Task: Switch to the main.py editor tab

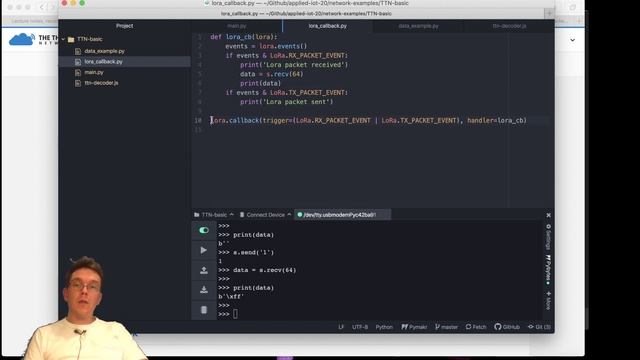Action: tap(237, 26)
